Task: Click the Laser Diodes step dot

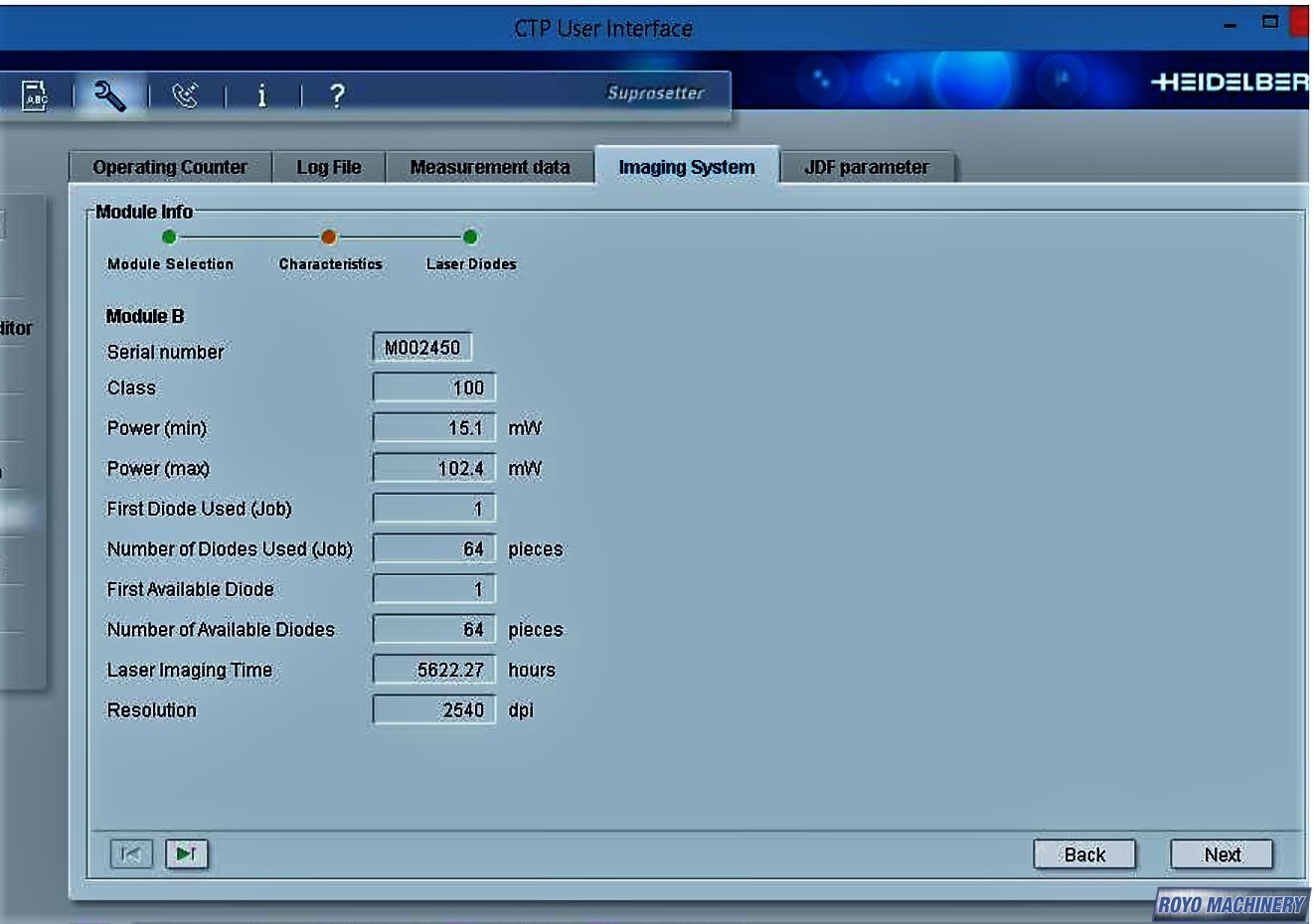Action: [x=470, y=236]
